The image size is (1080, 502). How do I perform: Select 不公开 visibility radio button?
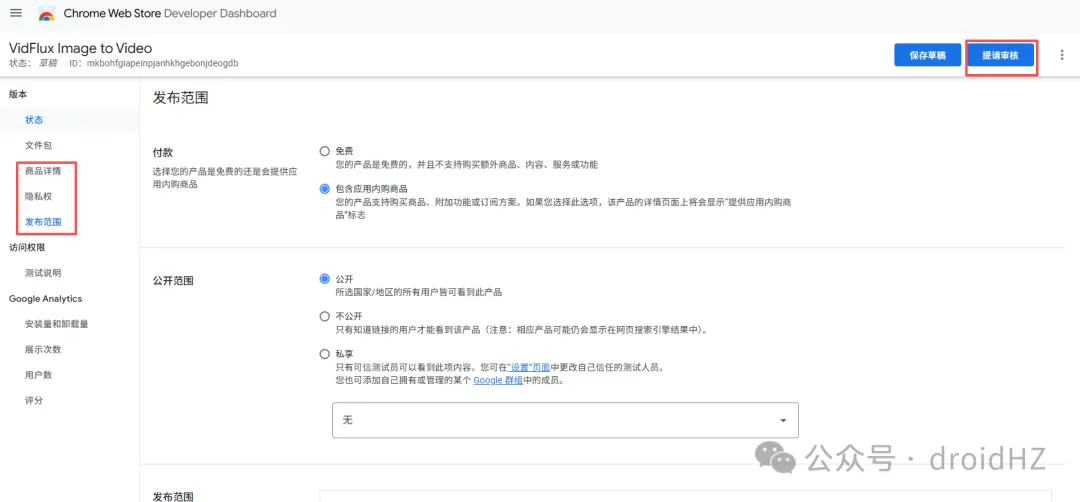(324, 316)
